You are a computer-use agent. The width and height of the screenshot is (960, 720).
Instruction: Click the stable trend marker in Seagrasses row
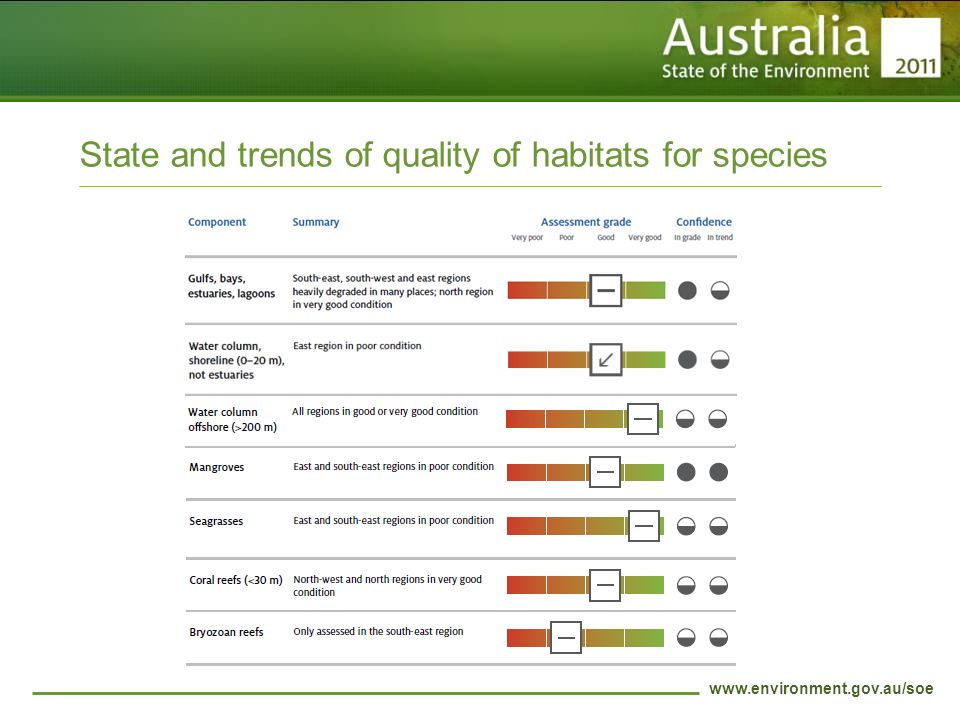pos(643,526)
